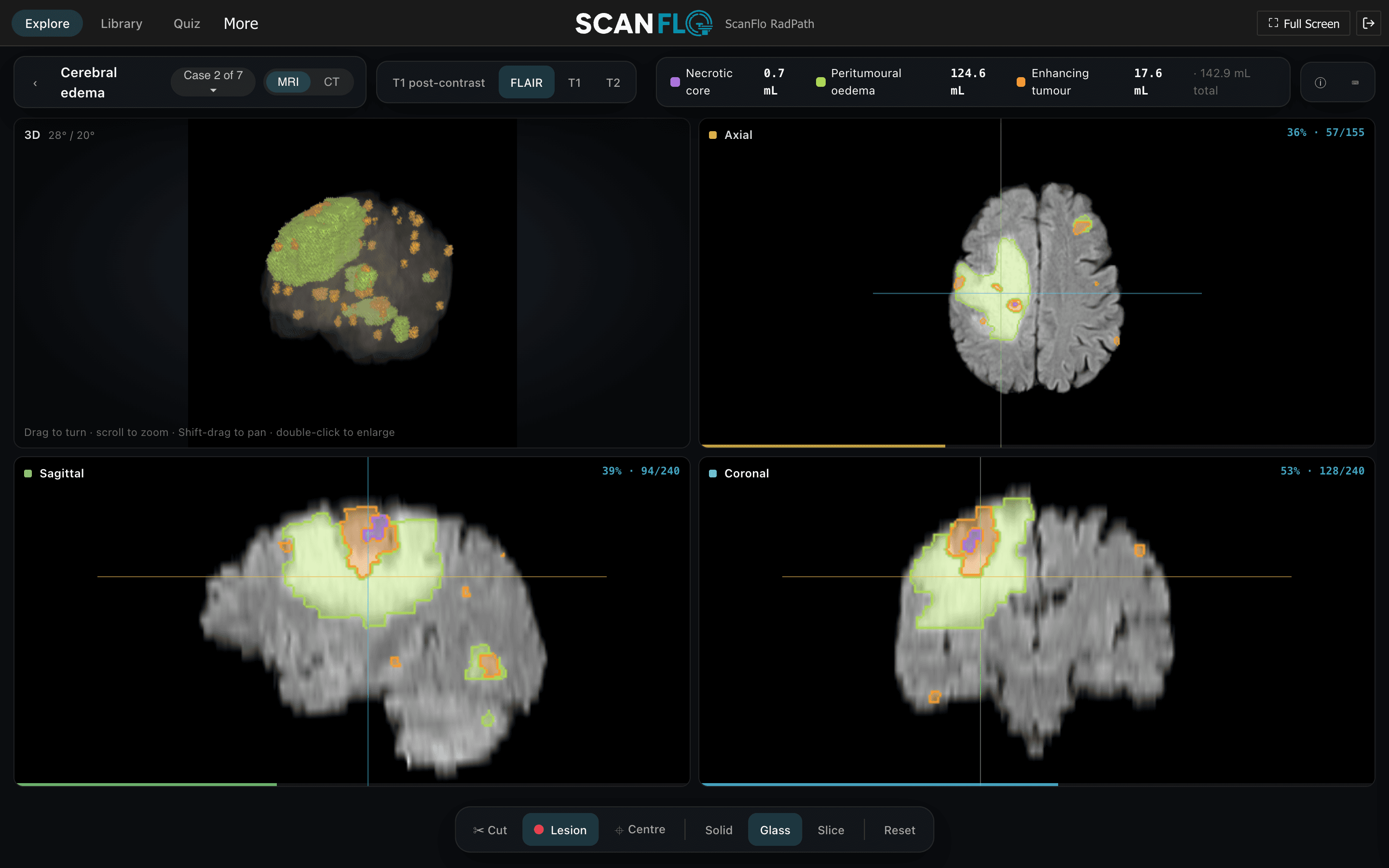1389x868 pixels.
Task: Click the exit icon beside Full Screen
Action: [1368, 24]
